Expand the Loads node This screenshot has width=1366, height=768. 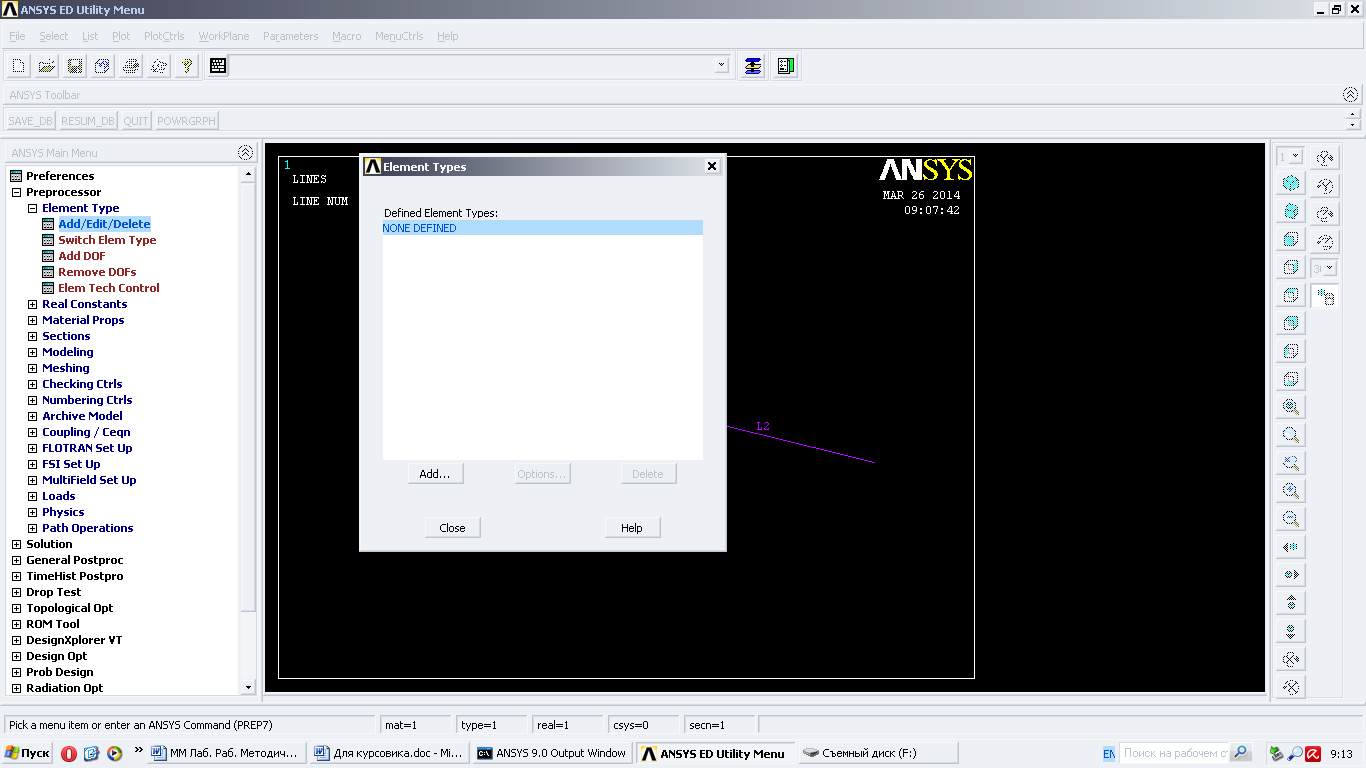32,496
